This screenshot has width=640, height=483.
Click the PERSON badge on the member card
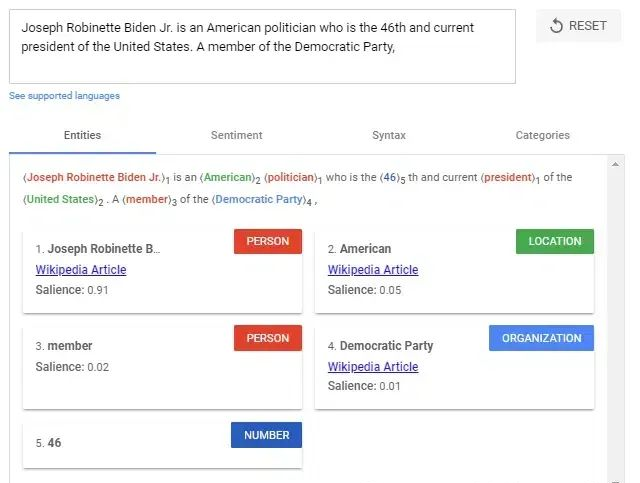(x=268, y=338)
